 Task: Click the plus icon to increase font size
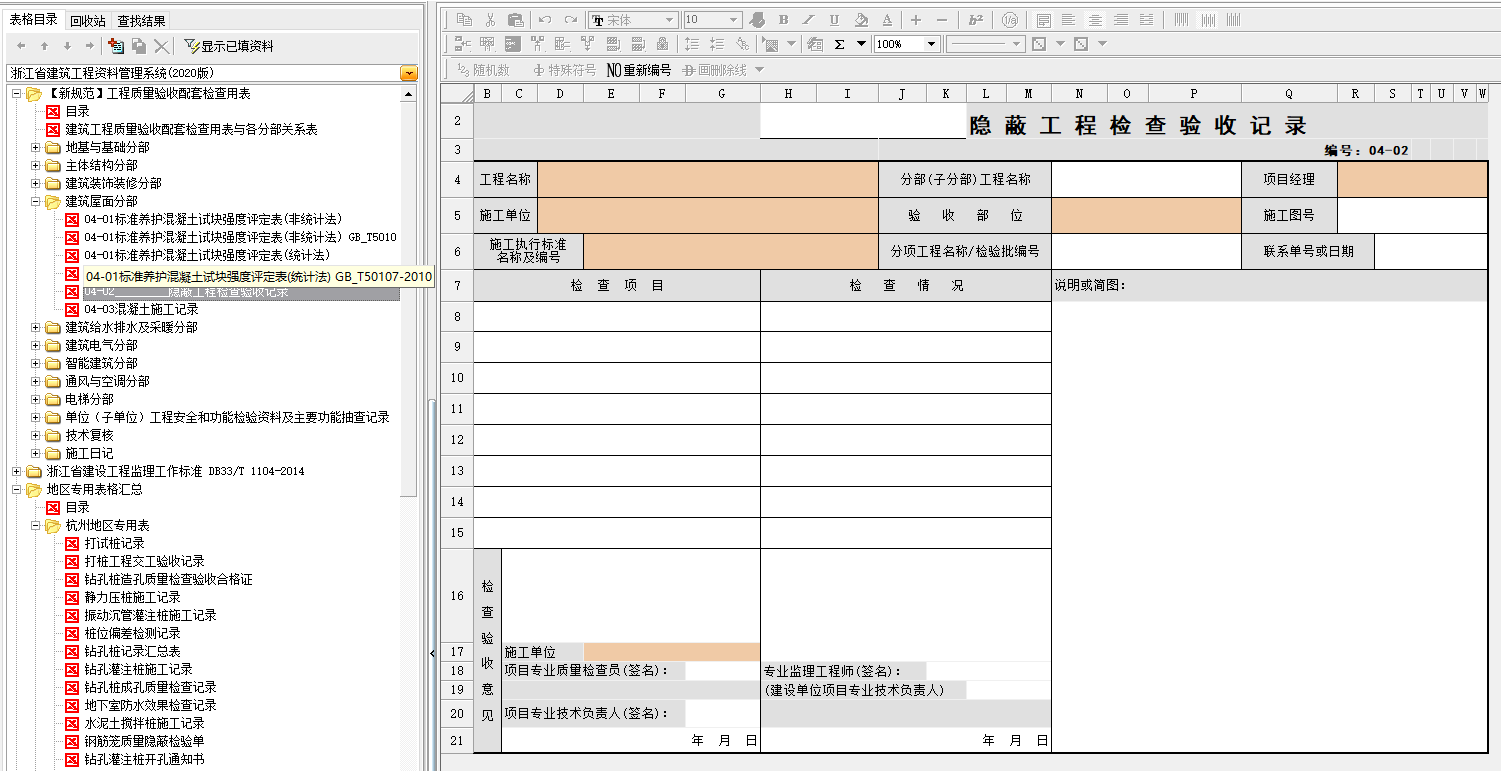pyautogui.click(x=916, y=20)
